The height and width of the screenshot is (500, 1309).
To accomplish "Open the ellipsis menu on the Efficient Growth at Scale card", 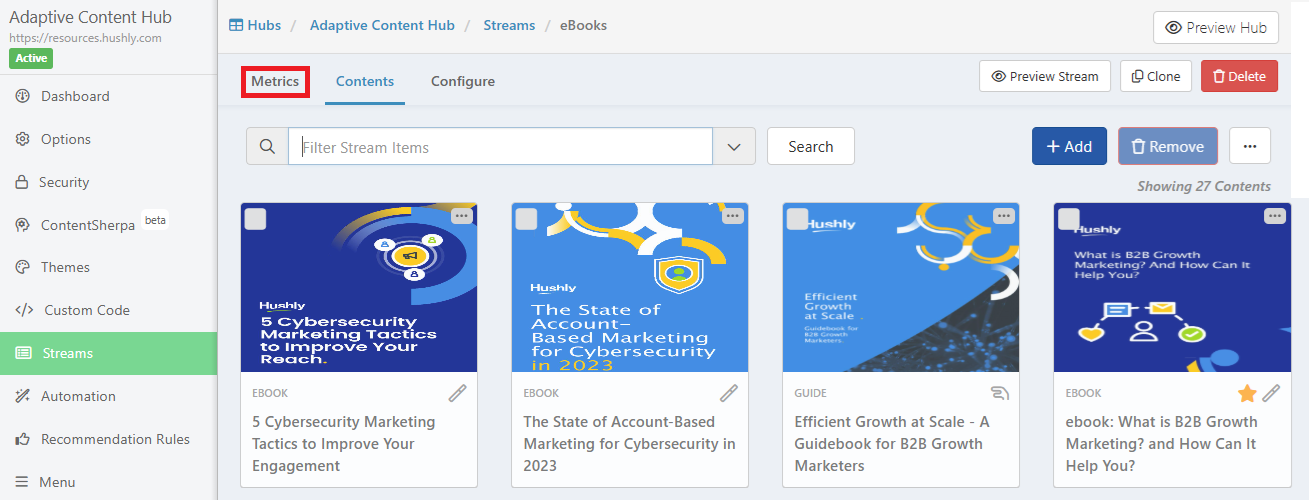I will 1004,215.
